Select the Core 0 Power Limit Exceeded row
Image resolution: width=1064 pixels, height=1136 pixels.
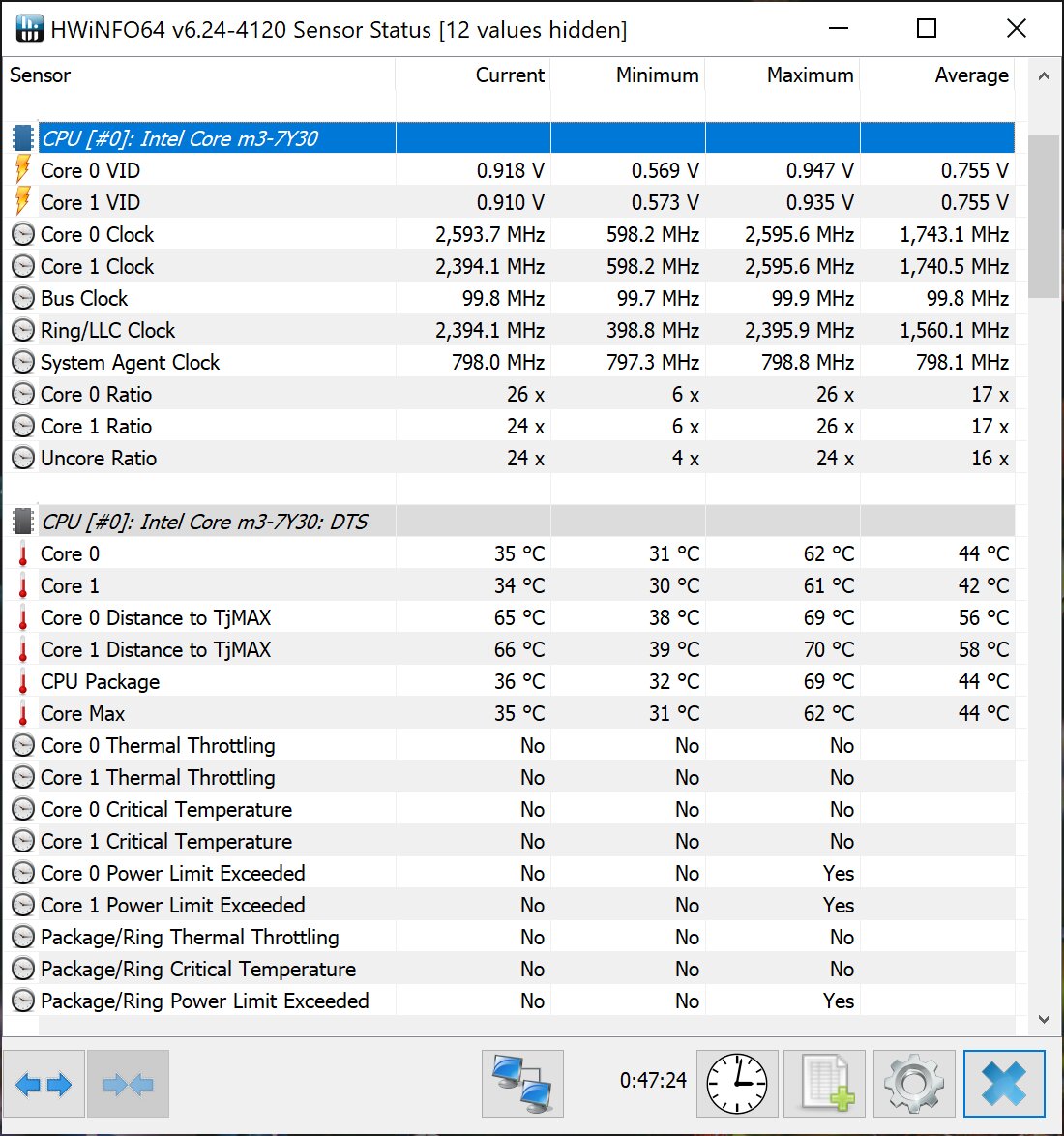pyautogui.click(x=513, y=873)
